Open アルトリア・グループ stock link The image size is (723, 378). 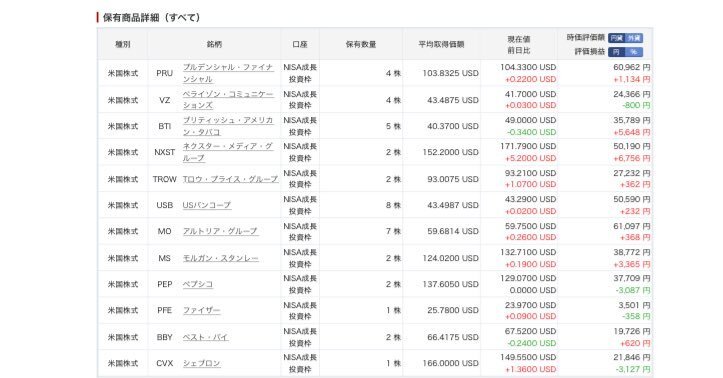220,231
